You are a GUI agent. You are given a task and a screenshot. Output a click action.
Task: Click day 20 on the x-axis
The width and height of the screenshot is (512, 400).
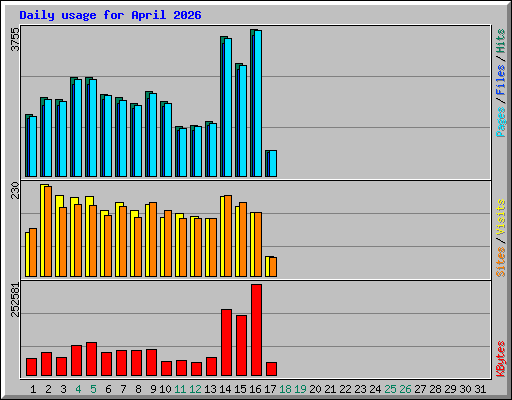[315, 389]
